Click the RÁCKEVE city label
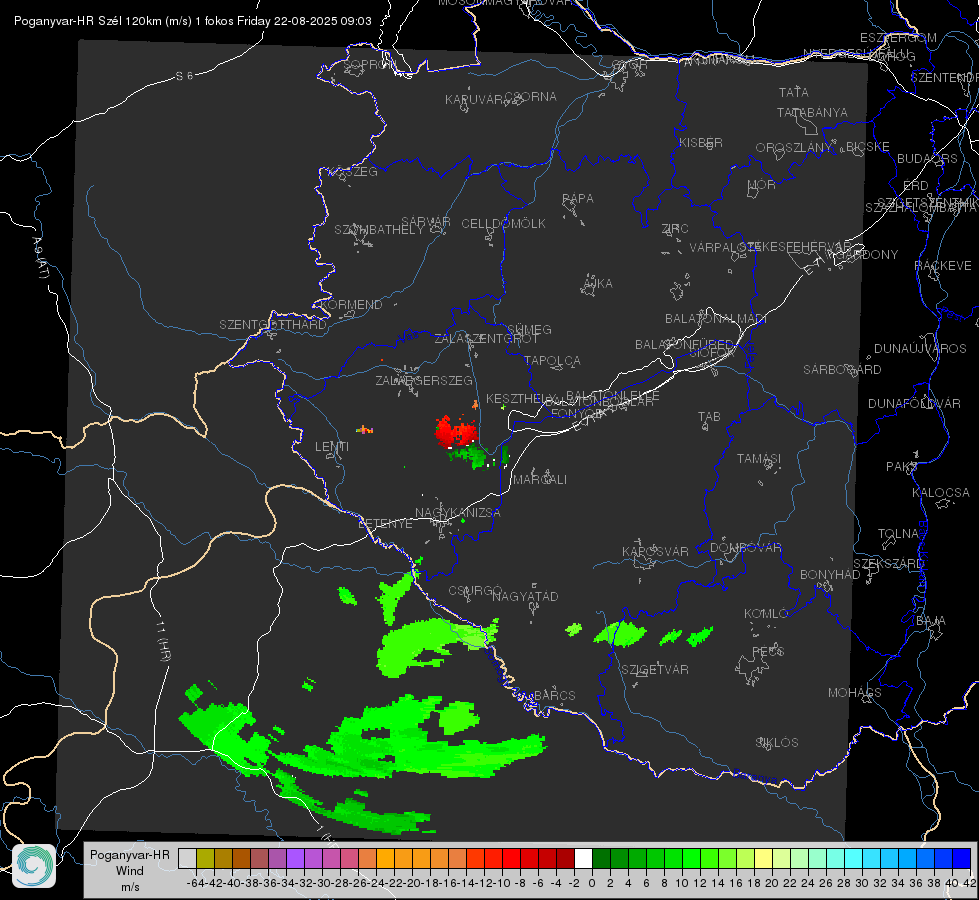 pyautogui.click(x=943, y=266)
